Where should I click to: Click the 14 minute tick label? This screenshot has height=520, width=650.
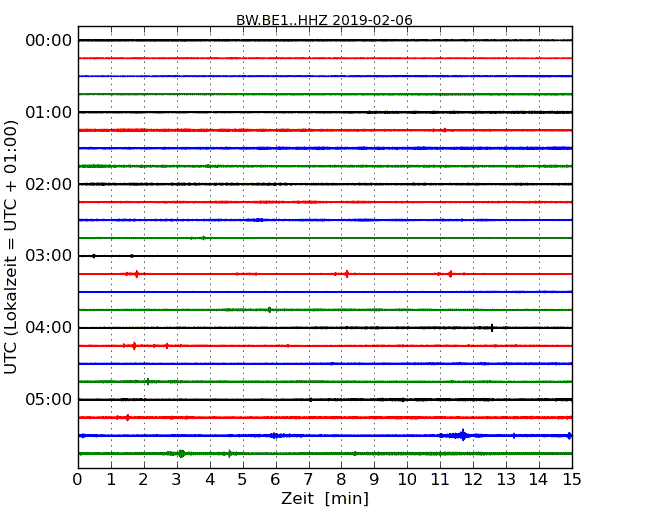tap(538, 480)
